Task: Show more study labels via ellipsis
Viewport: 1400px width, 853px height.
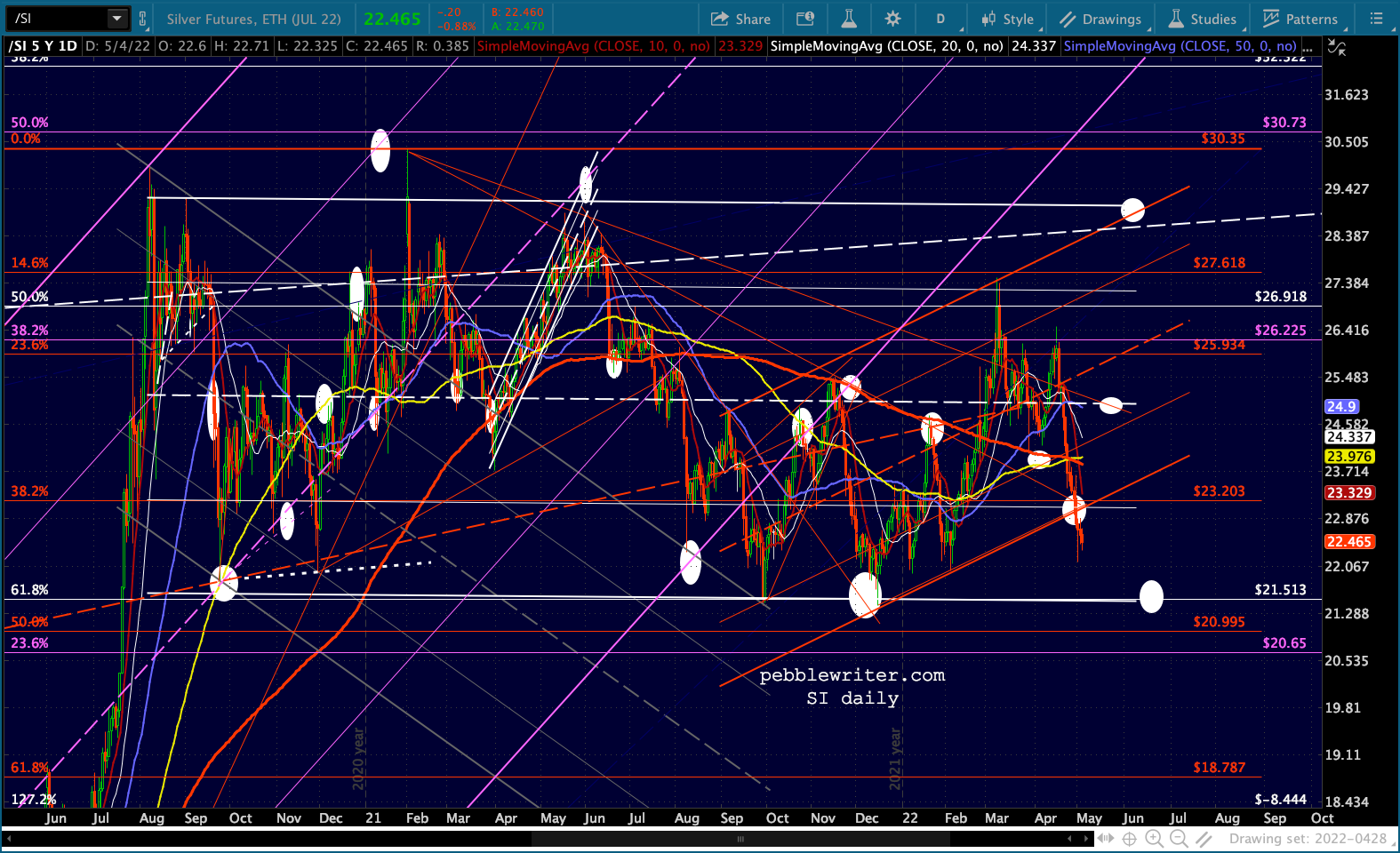Action: 1308,46
